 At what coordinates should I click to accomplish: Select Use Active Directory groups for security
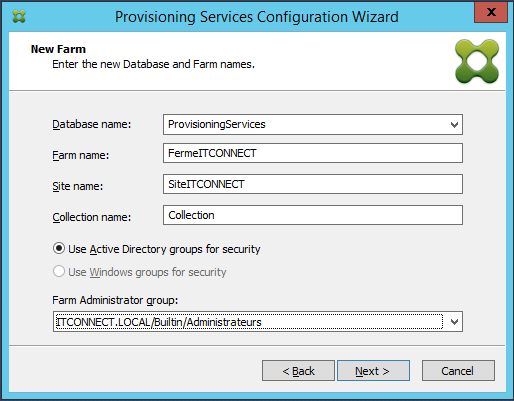coord(156,249)
